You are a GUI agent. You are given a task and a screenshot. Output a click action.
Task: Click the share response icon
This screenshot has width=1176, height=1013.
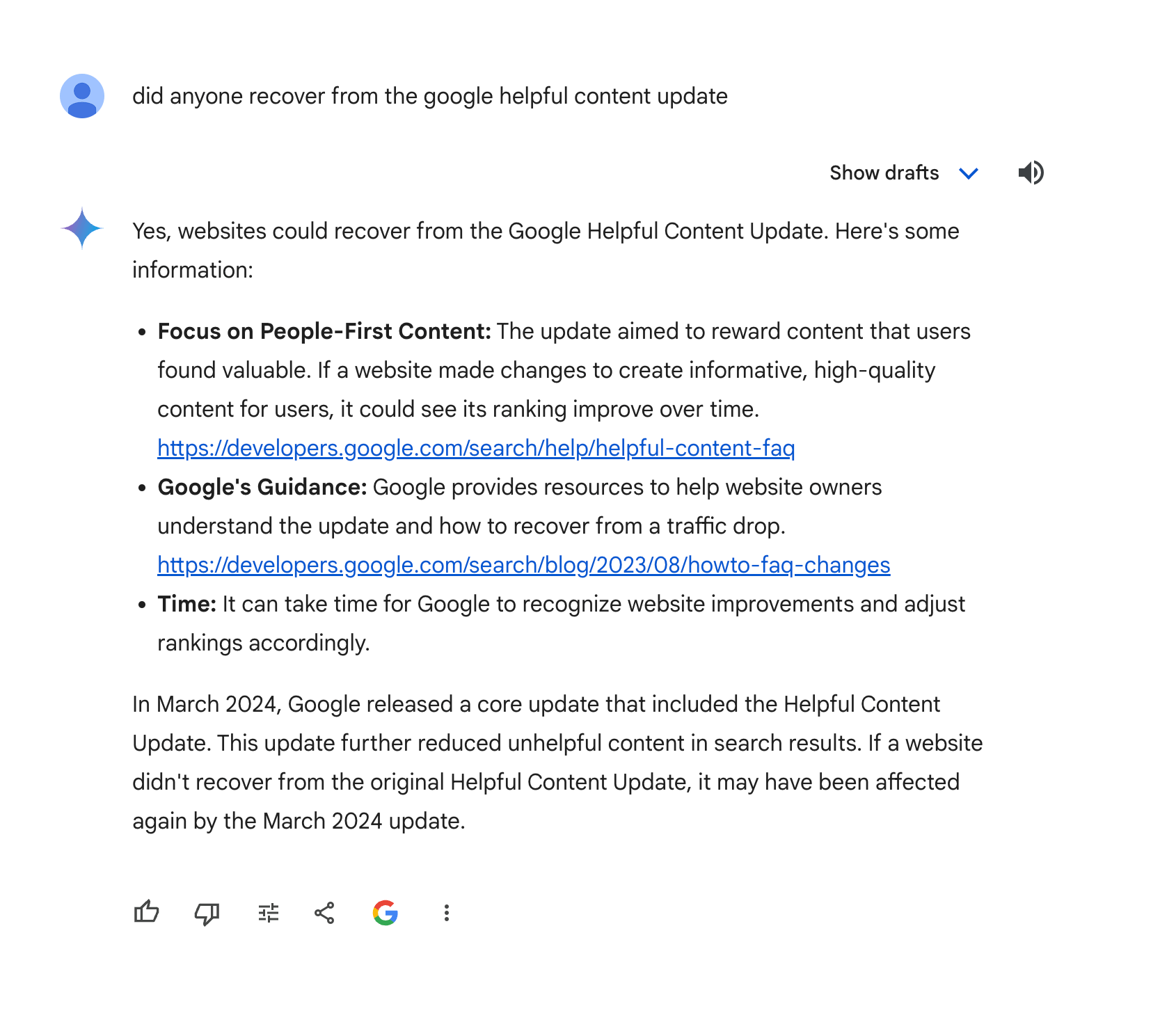click(x=324, y=913)
